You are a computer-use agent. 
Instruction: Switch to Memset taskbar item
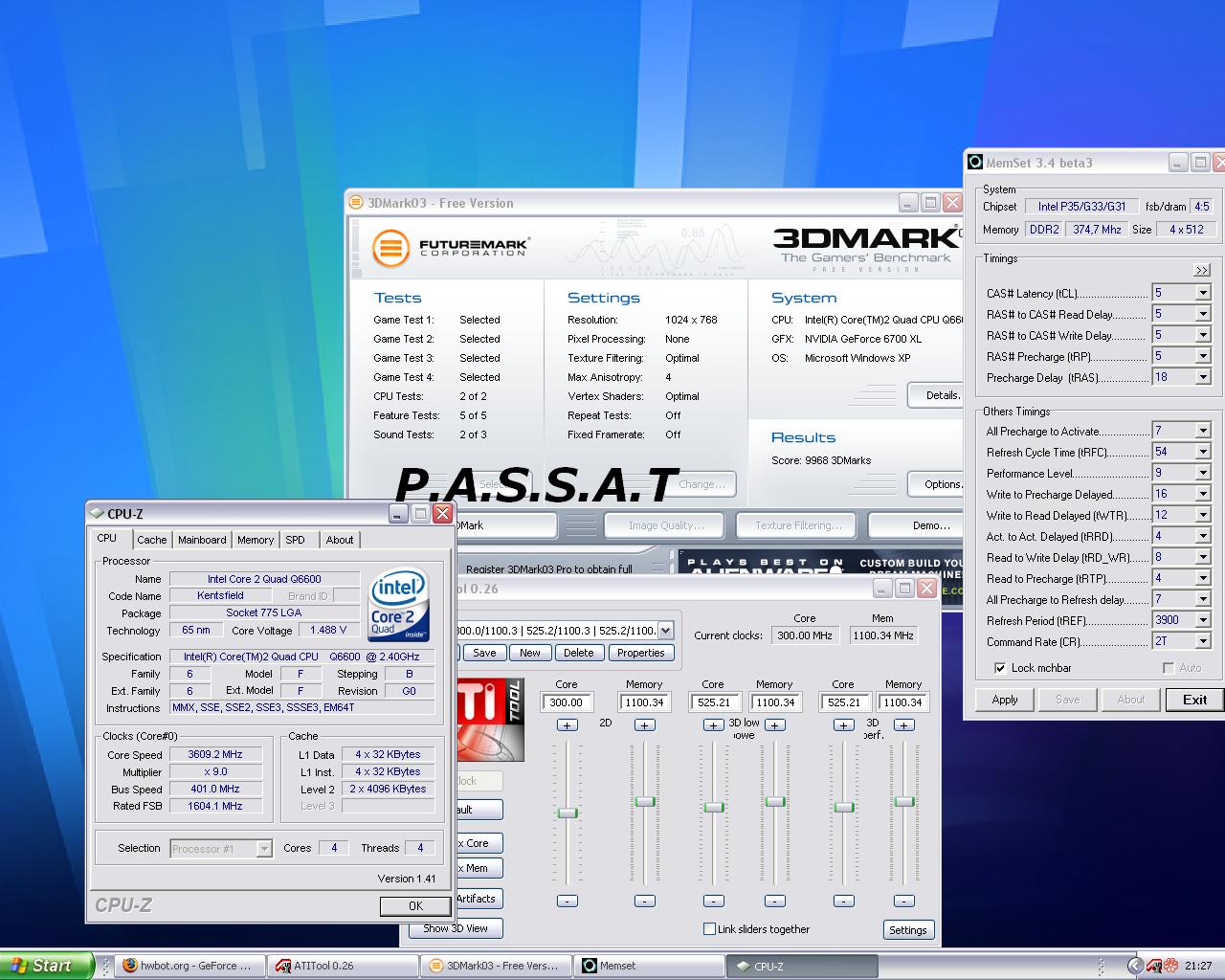(647, 966)
